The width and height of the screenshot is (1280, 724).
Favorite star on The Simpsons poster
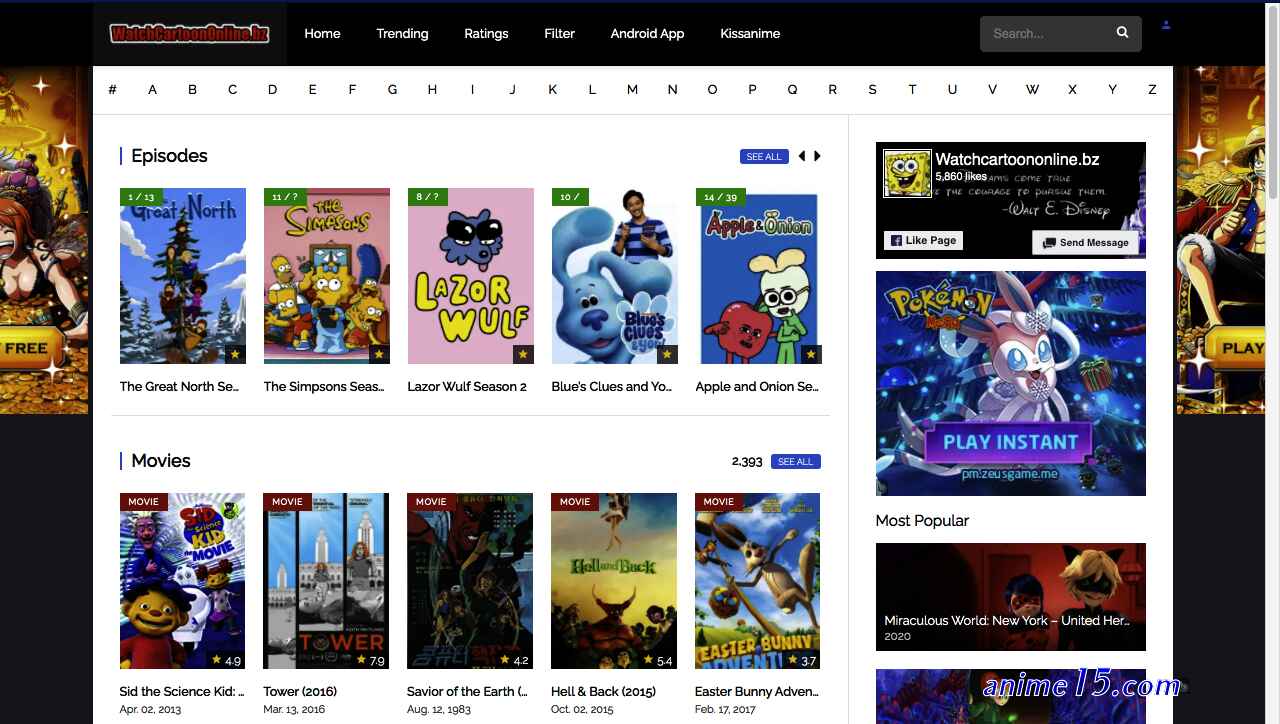click(379, 354)
